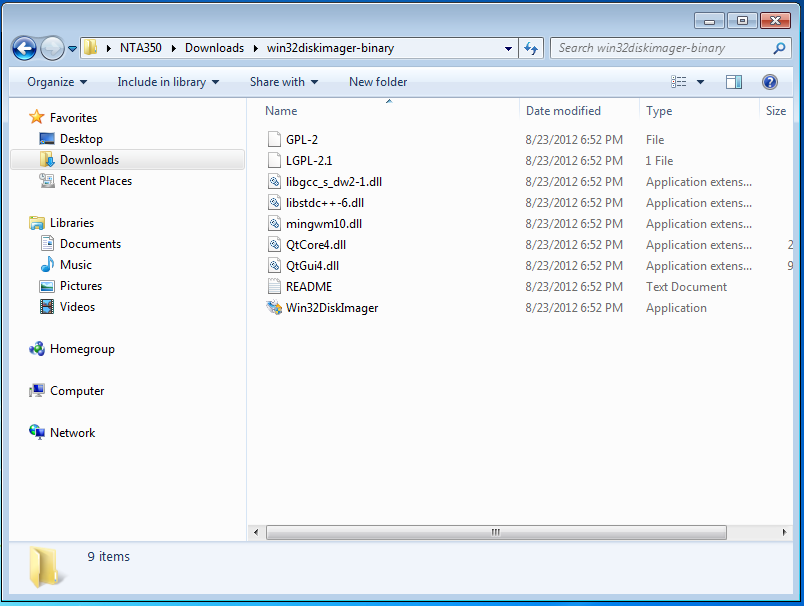The image size is (804, 606).
Task: Click folder icon in details pane
Action: click(46, 567)
